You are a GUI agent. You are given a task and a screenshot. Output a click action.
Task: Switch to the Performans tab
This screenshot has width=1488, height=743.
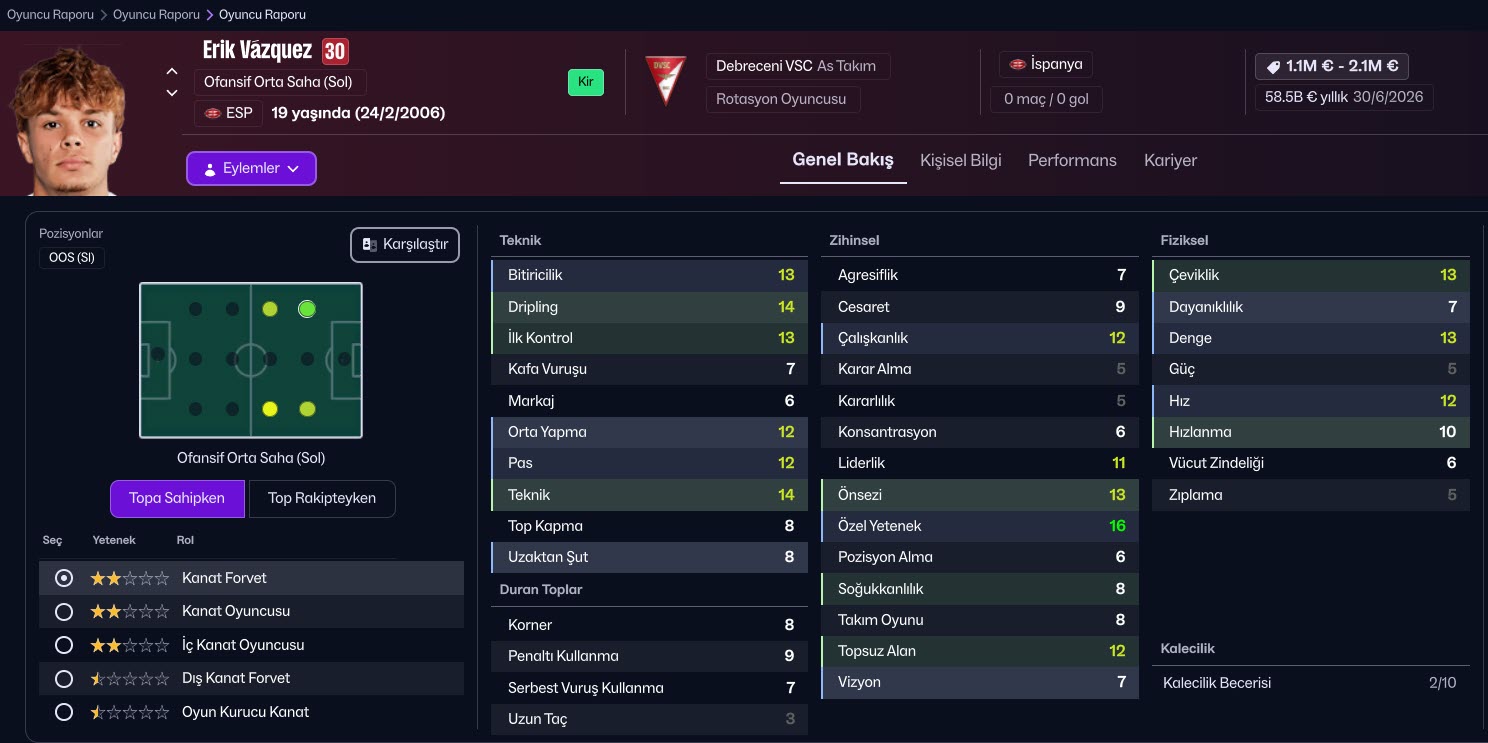tap(1072, 160)
